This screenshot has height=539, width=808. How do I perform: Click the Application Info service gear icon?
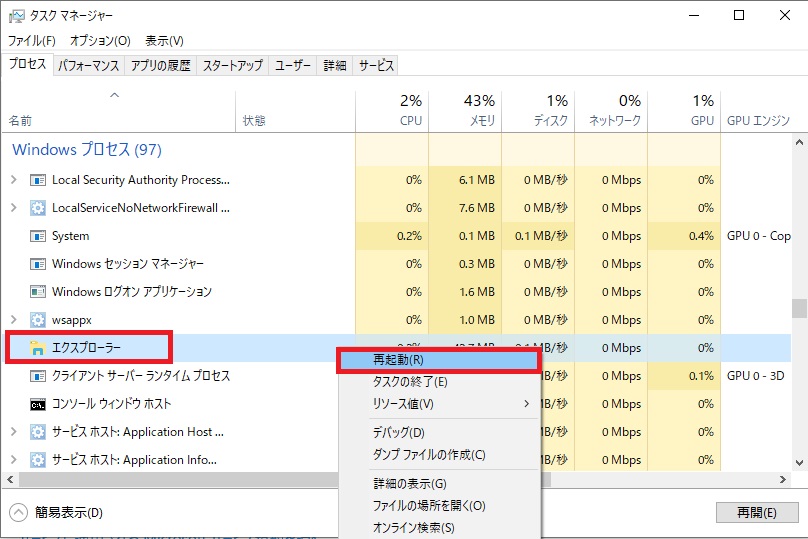point(38,460)
